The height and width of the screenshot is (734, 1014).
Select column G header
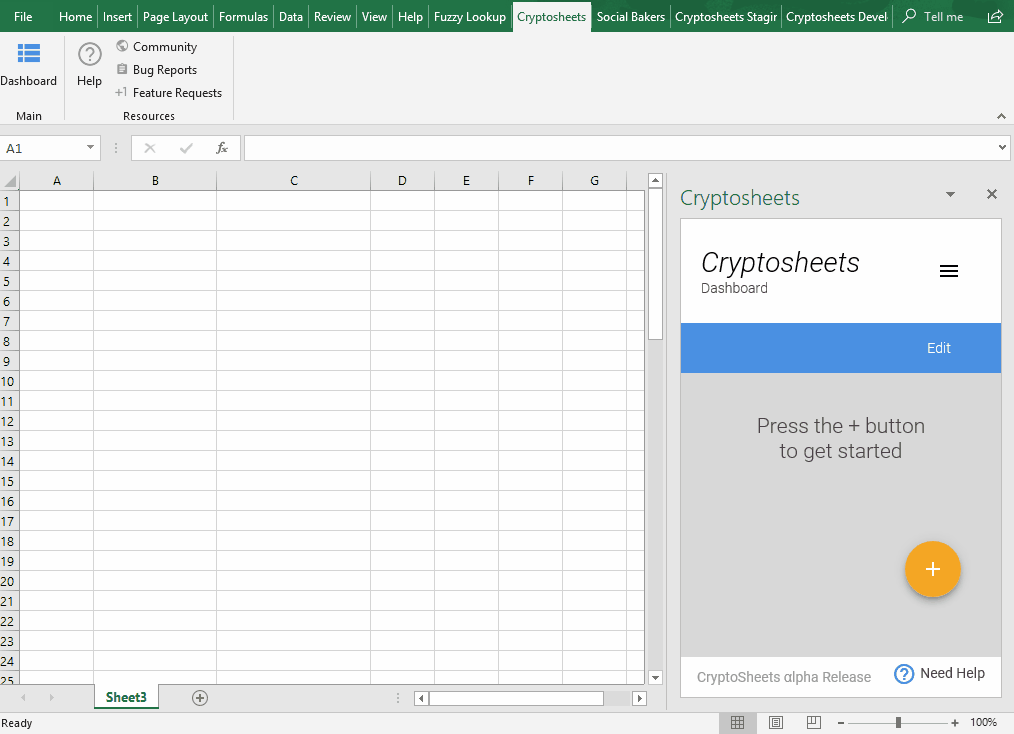[594, 180]
